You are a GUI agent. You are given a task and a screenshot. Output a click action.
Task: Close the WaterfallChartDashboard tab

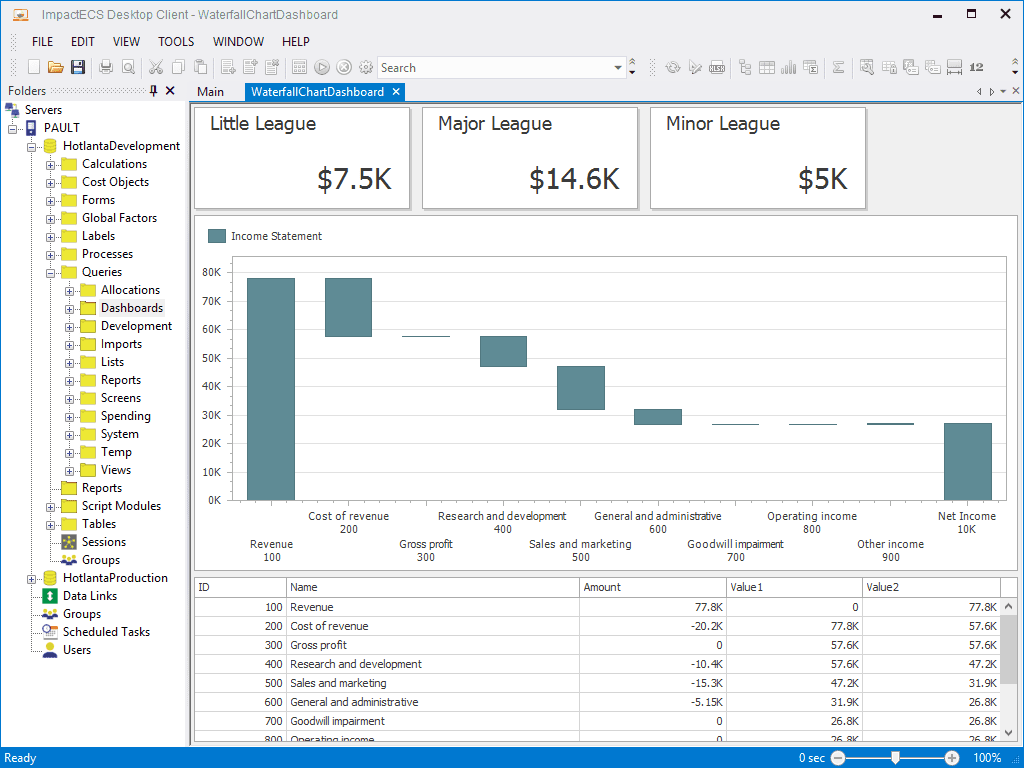click(x=396, y=91)
